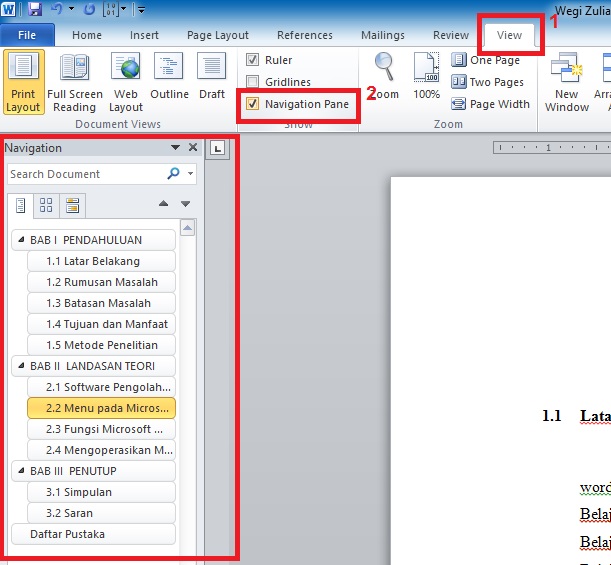Open the Review tab
611x565 pixels.
click(451, 35)
